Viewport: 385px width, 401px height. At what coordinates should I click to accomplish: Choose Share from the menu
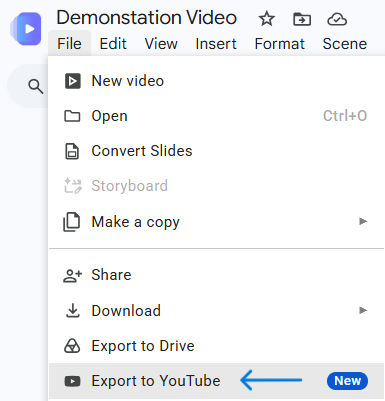(217, 275)
